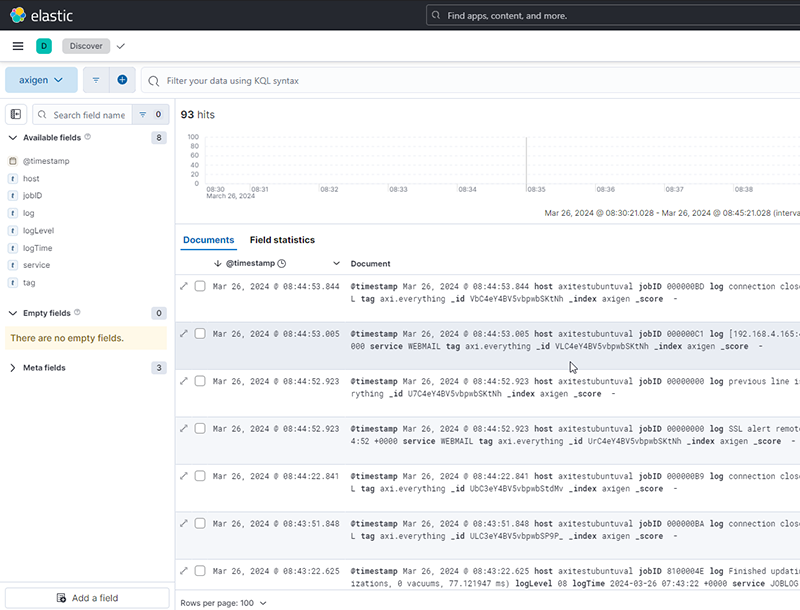Expand the 08:44:52.923 SSL alert document
Screen dimensions: 800x610
184,428
